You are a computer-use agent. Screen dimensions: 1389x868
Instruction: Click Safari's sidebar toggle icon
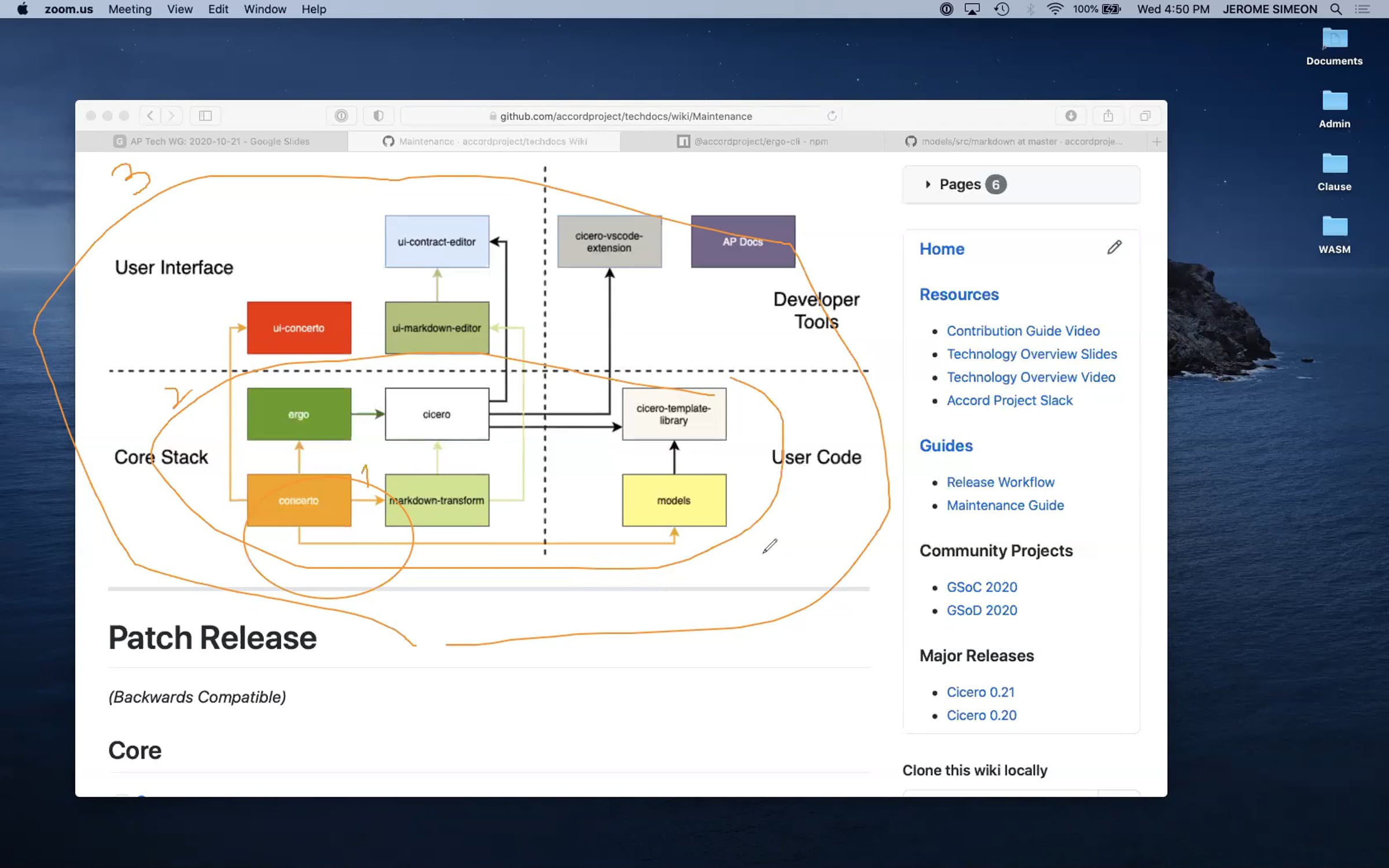[205, 116]
